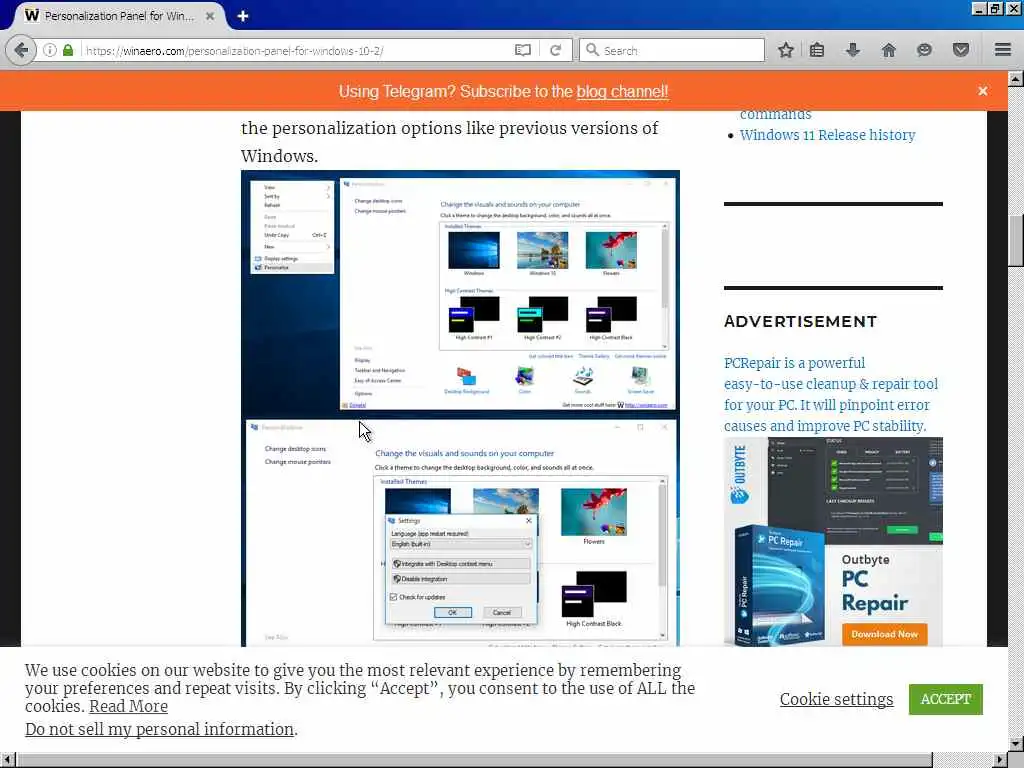Toggle reader view icon in the address bar
The height and width of the screenshot is (768, 1024).
522,50
